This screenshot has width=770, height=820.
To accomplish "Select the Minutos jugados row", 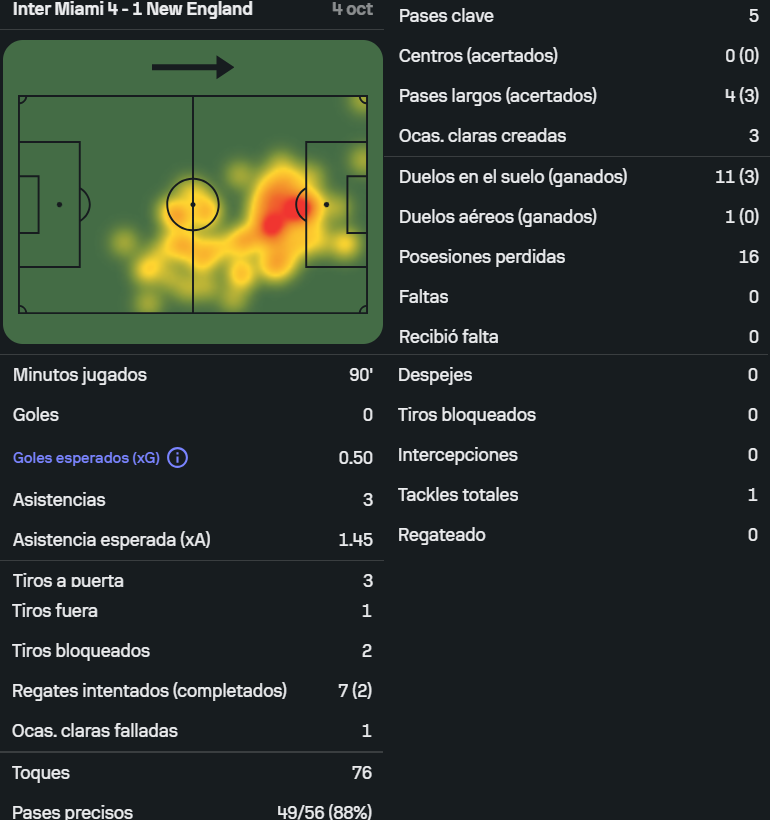I will click(x=192, y=375).
